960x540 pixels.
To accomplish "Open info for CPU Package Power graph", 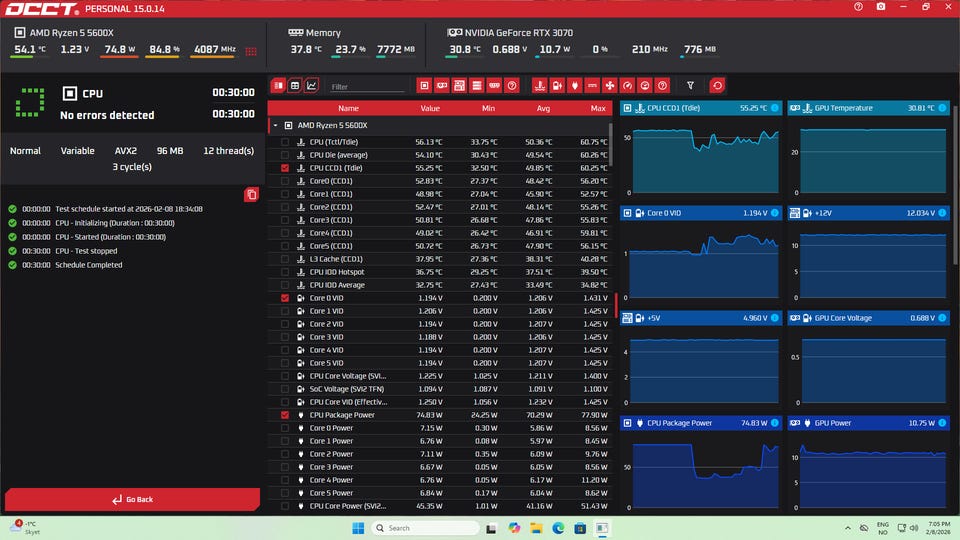I will click(774, 423).
